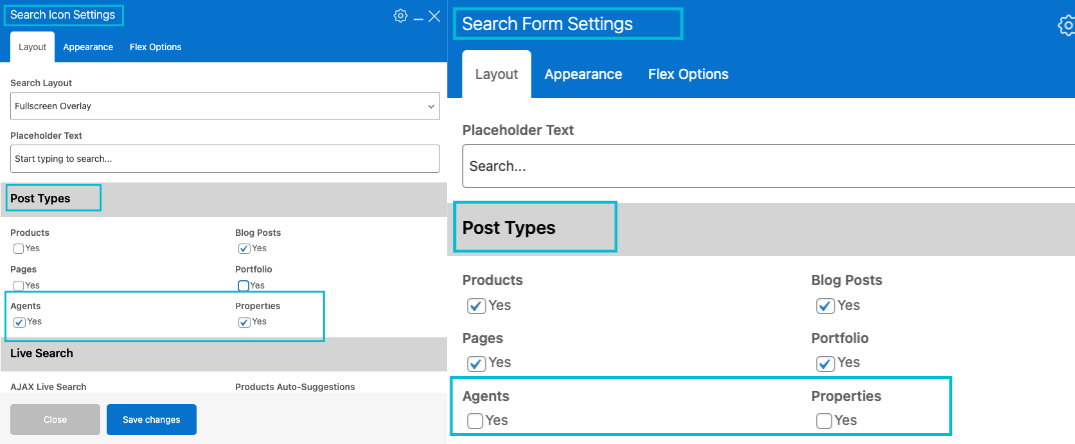
Task: Click gear icon in Search Form Settings header
Action: [1066, 25]
